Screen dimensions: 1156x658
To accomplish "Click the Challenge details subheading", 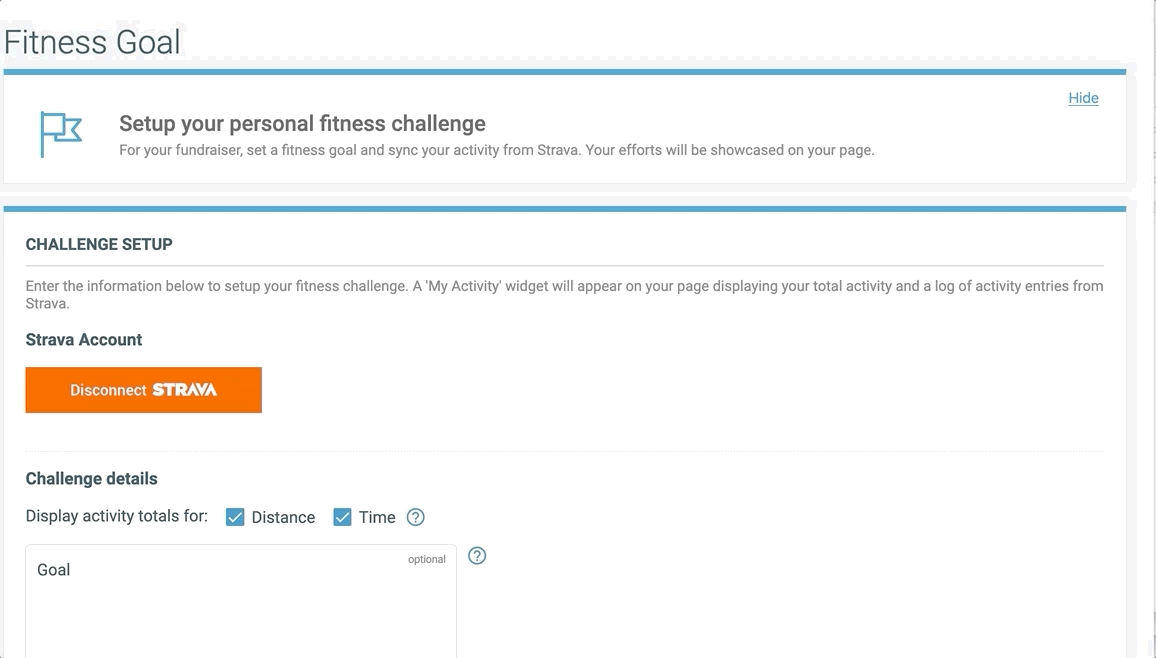I will 91,479.
